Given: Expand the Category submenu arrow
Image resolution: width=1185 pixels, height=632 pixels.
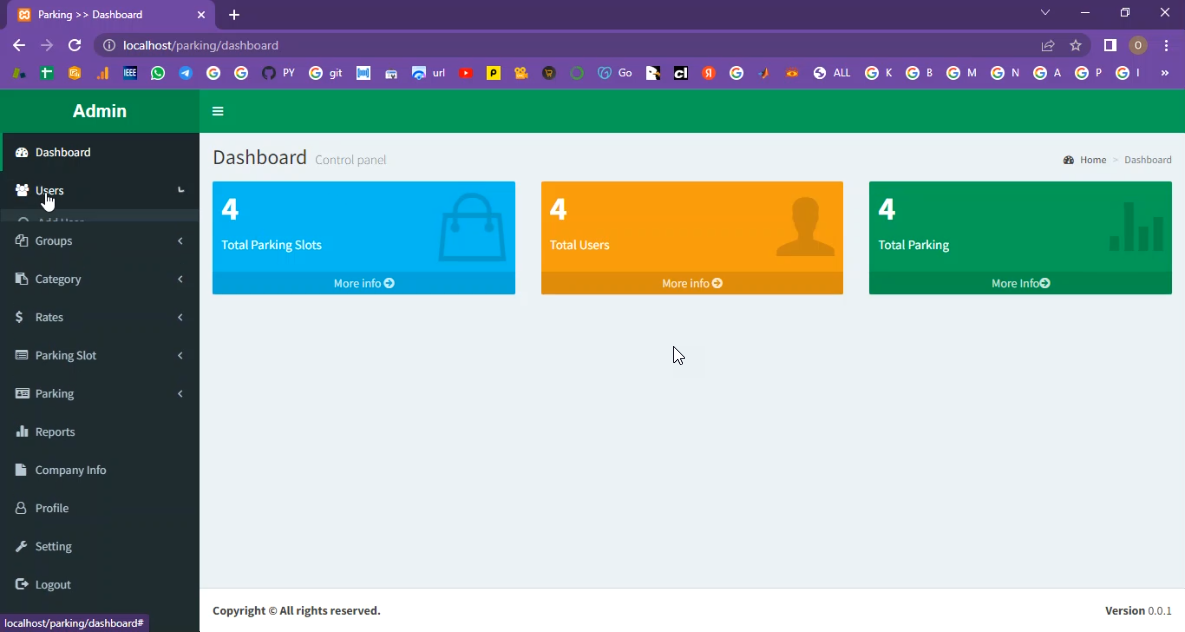Looking at the screenshot, I should [x=180, y=279].
